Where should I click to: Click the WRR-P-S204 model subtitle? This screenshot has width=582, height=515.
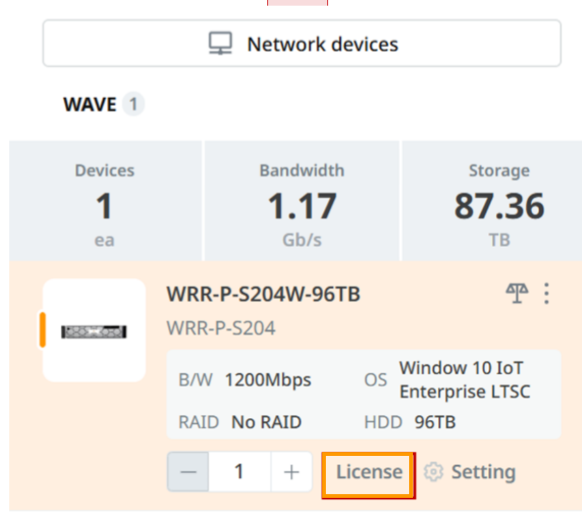[x=221, y=328]
